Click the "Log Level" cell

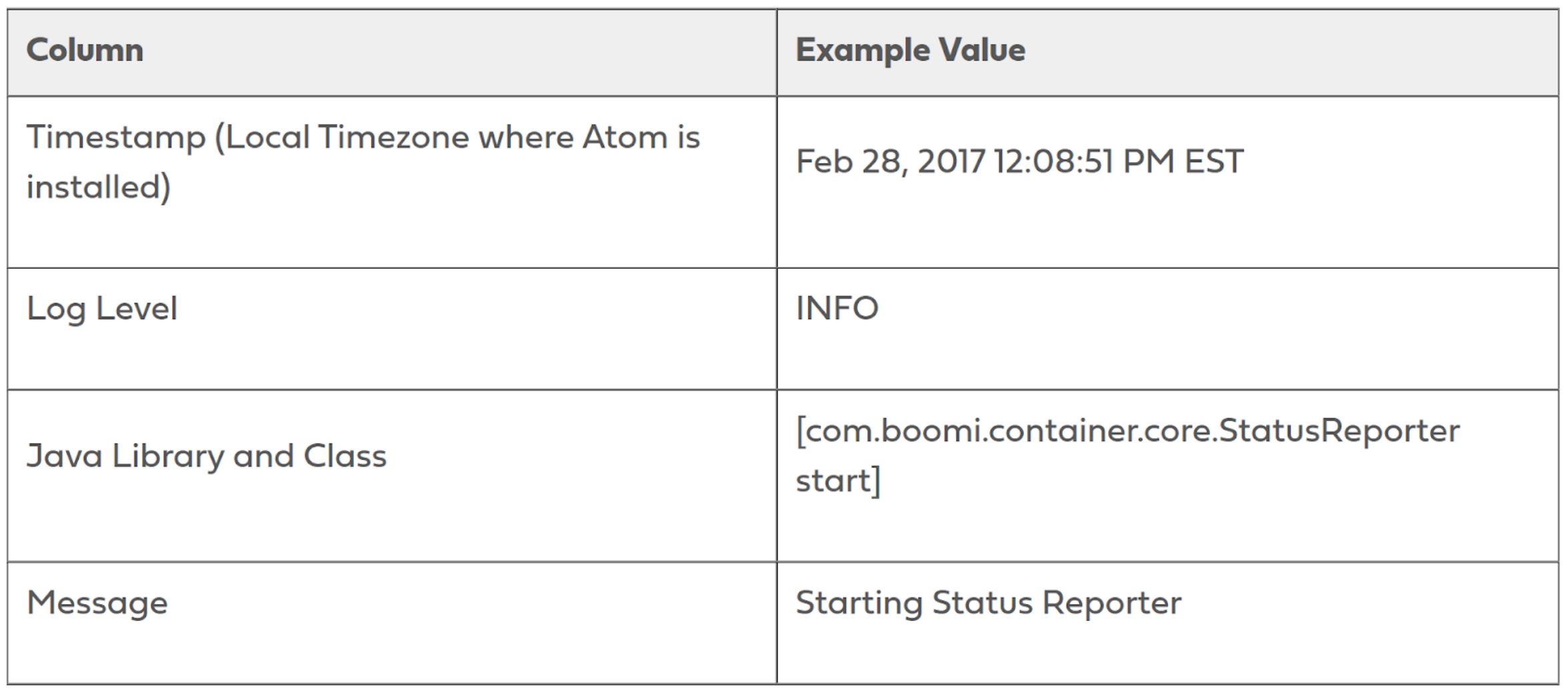click(x=102, y=309)
